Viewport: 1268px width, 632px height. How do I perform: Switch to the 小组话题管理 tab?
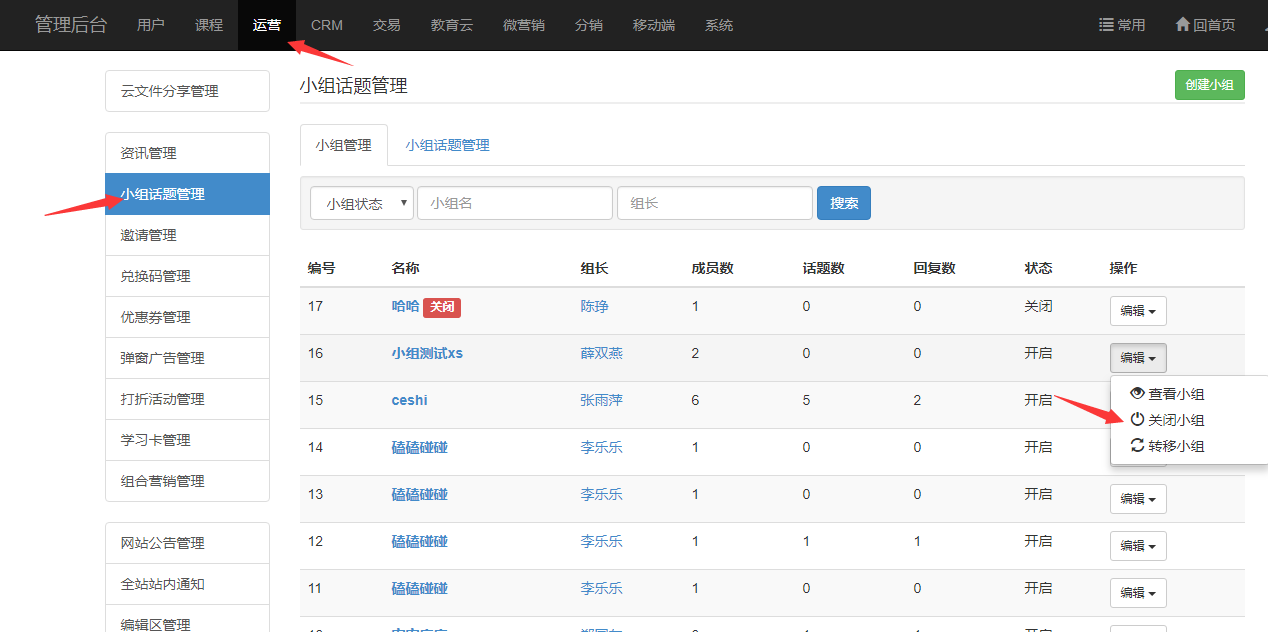tap(447, 145)
